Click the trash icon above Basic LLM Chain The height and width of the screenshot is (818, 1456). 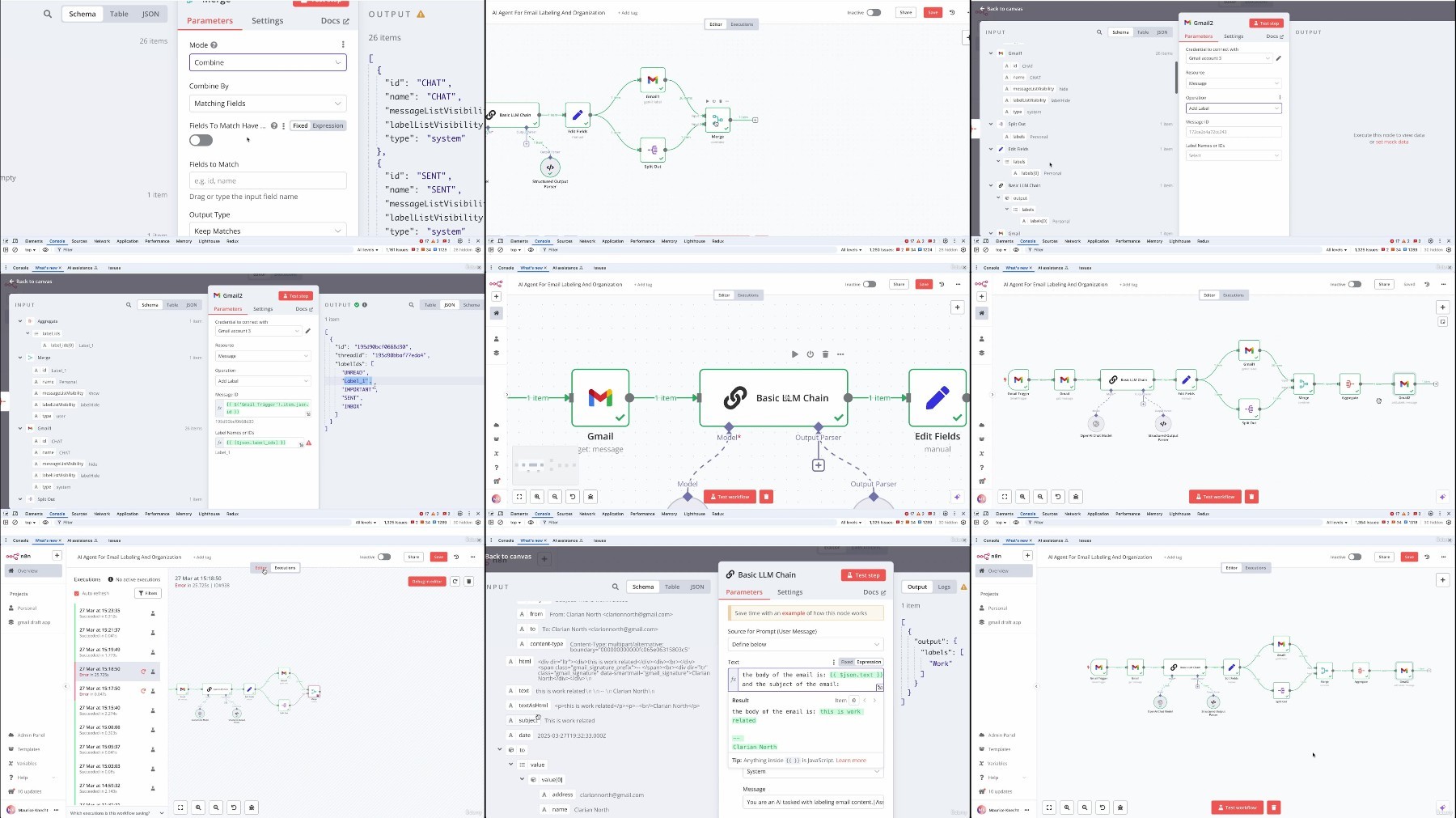tap(825, 354)
